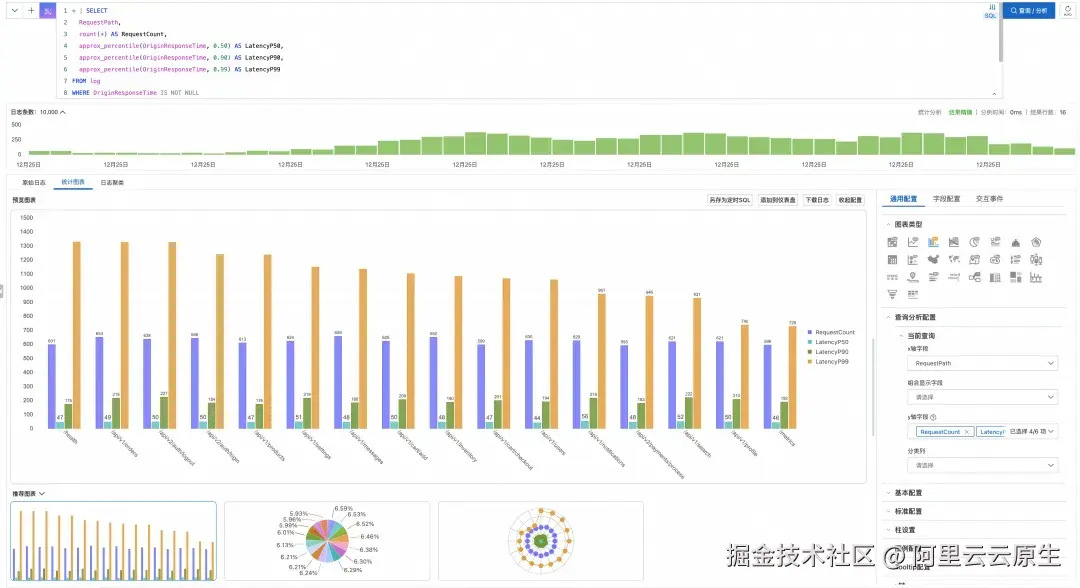The width and height of the screenshot is (1080, 588).
Task: Pick the world map chart type icon
Action: point(953,260)
